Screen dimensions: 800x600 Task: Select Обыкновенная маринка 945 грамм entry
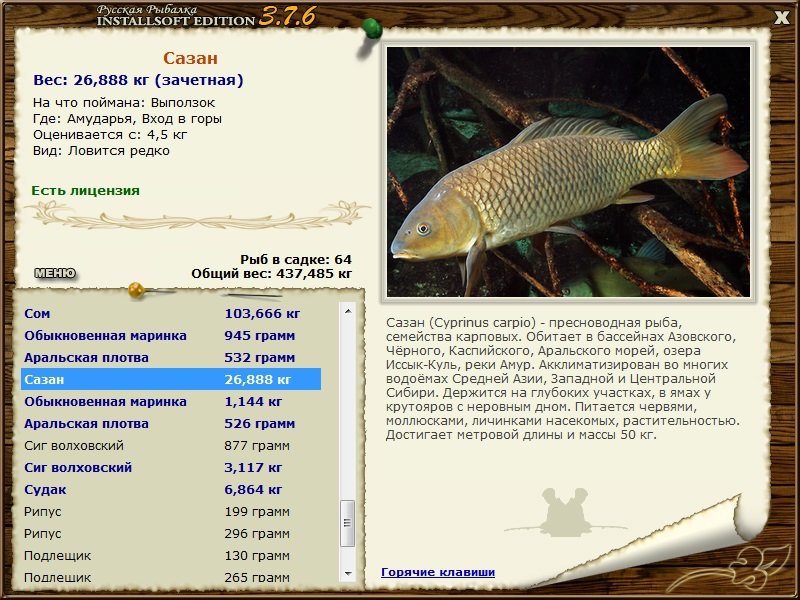click(x=171, y=336)
